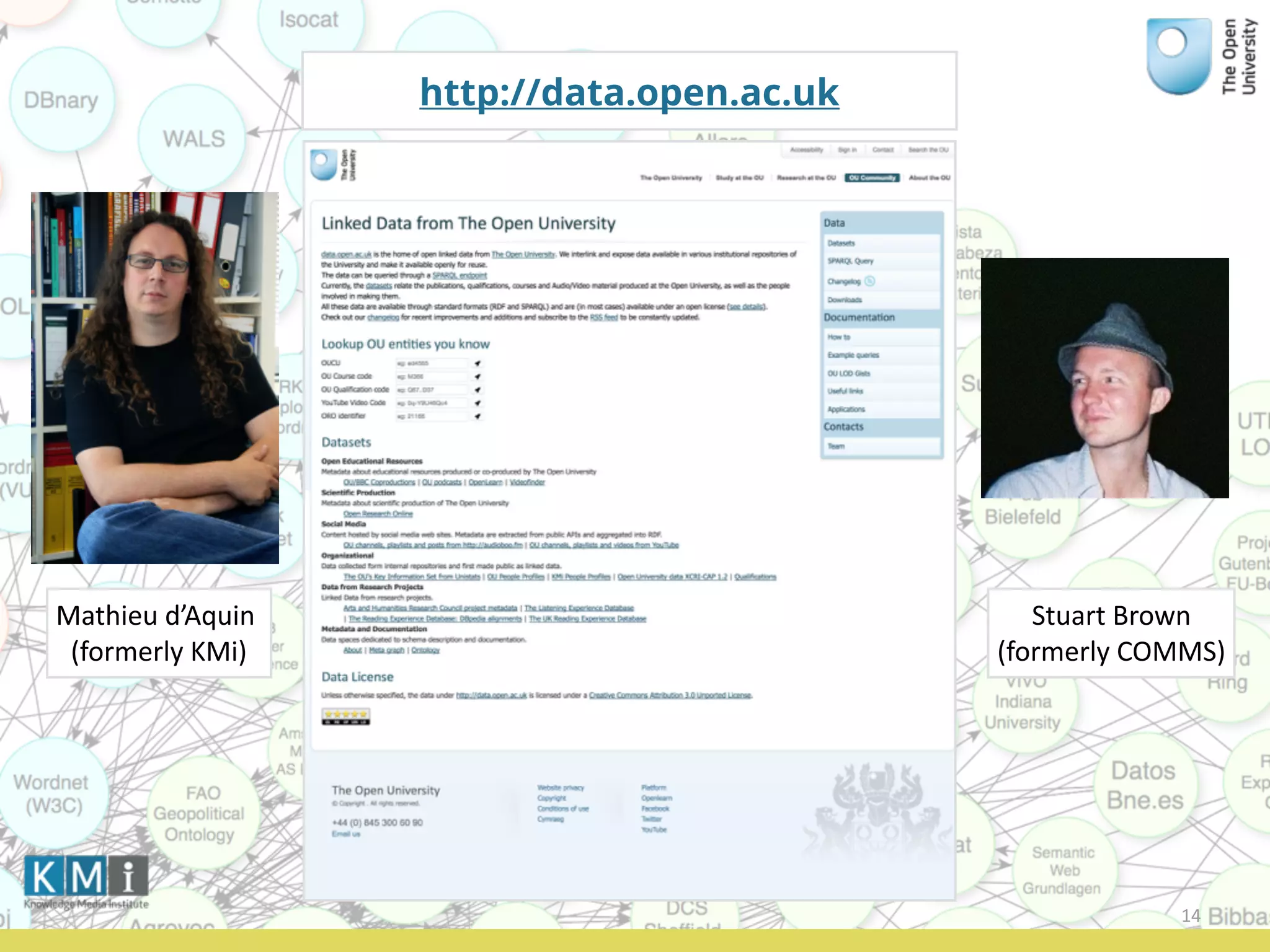Open Datasets in the Data sidebar

click(882, 244)
